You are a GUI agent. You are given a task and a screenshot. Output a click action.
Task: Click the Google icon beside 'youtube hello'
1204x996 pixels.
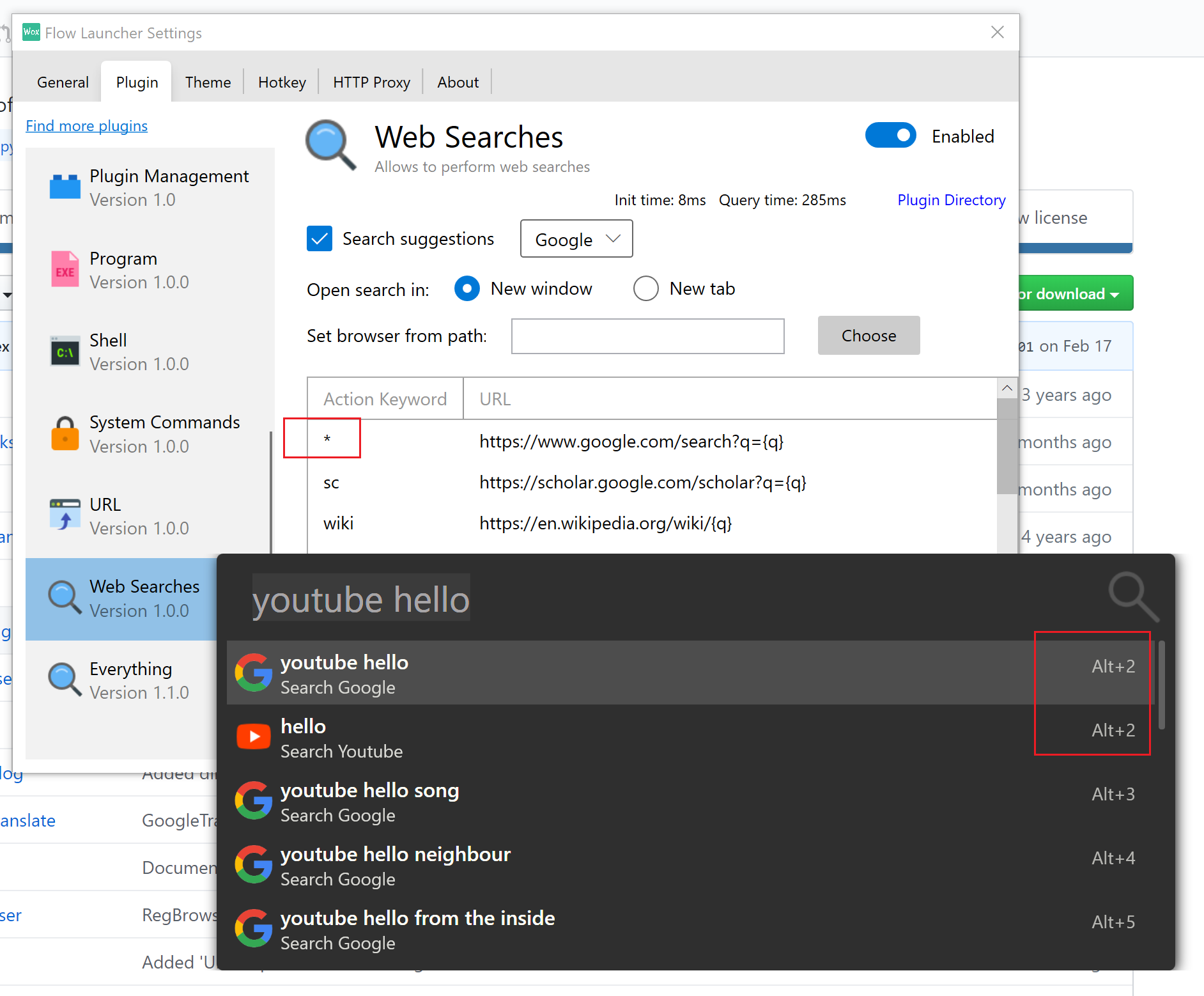(254, 673)
